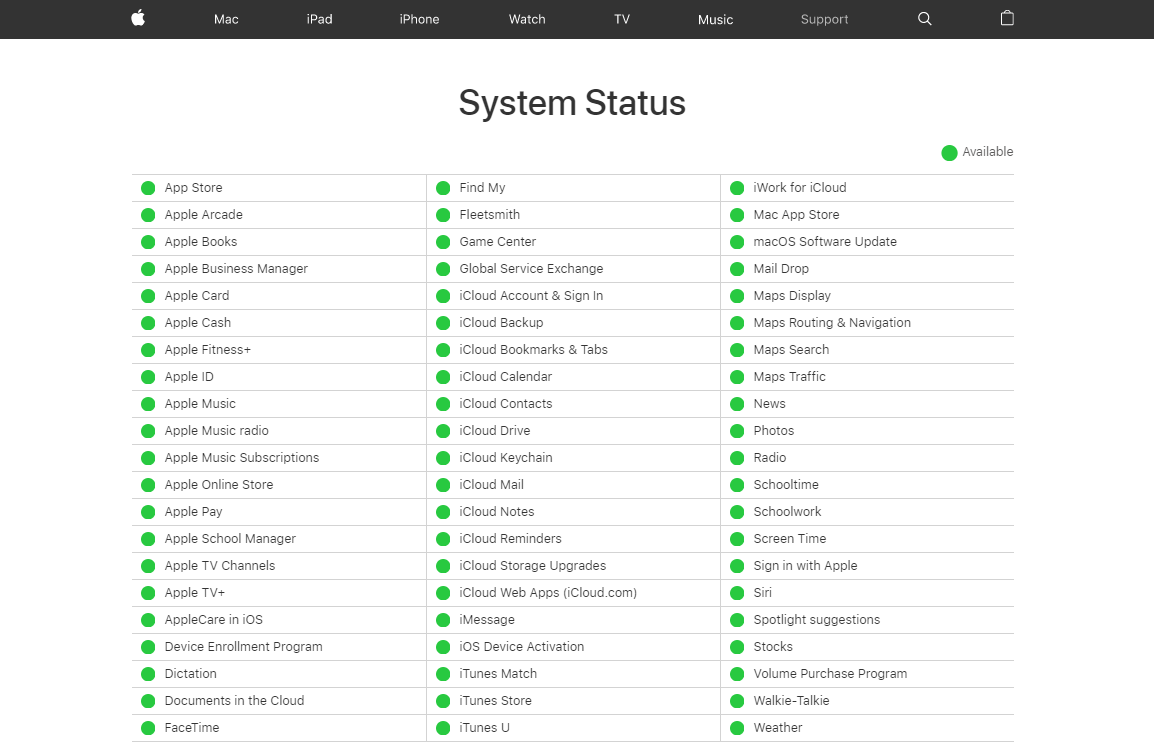This screenshot has height=747, width=1154.
Task: Click the Apple logo in the navigation bar
Action: click(x=138, y=18)
